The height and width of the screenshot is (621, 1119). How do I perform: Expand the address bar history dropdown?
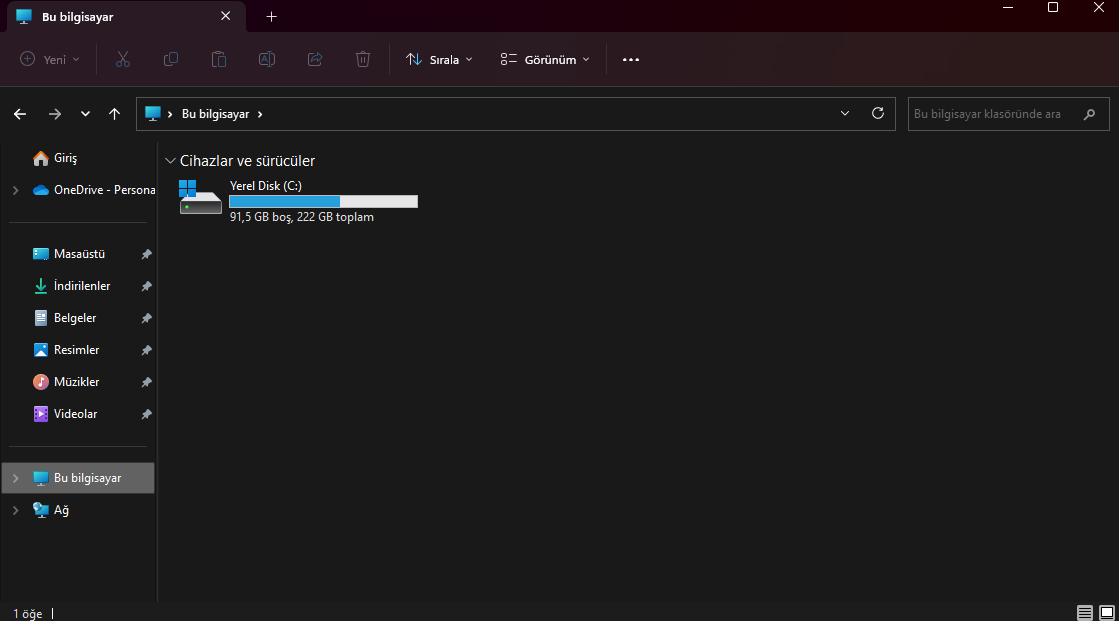[x=845, y=113]
